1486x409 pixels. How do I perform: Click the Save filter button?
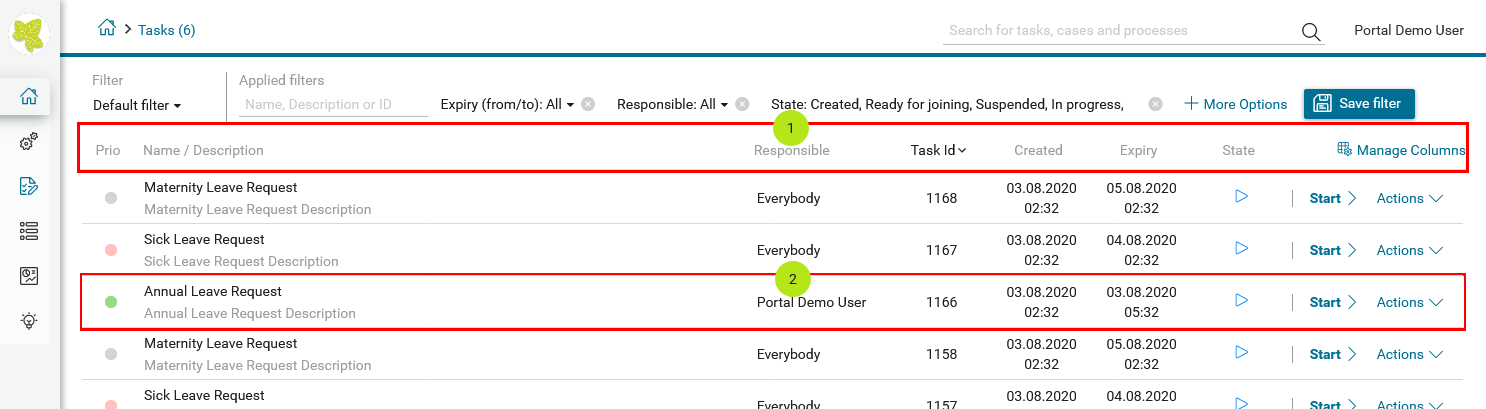click(1359, 103)
